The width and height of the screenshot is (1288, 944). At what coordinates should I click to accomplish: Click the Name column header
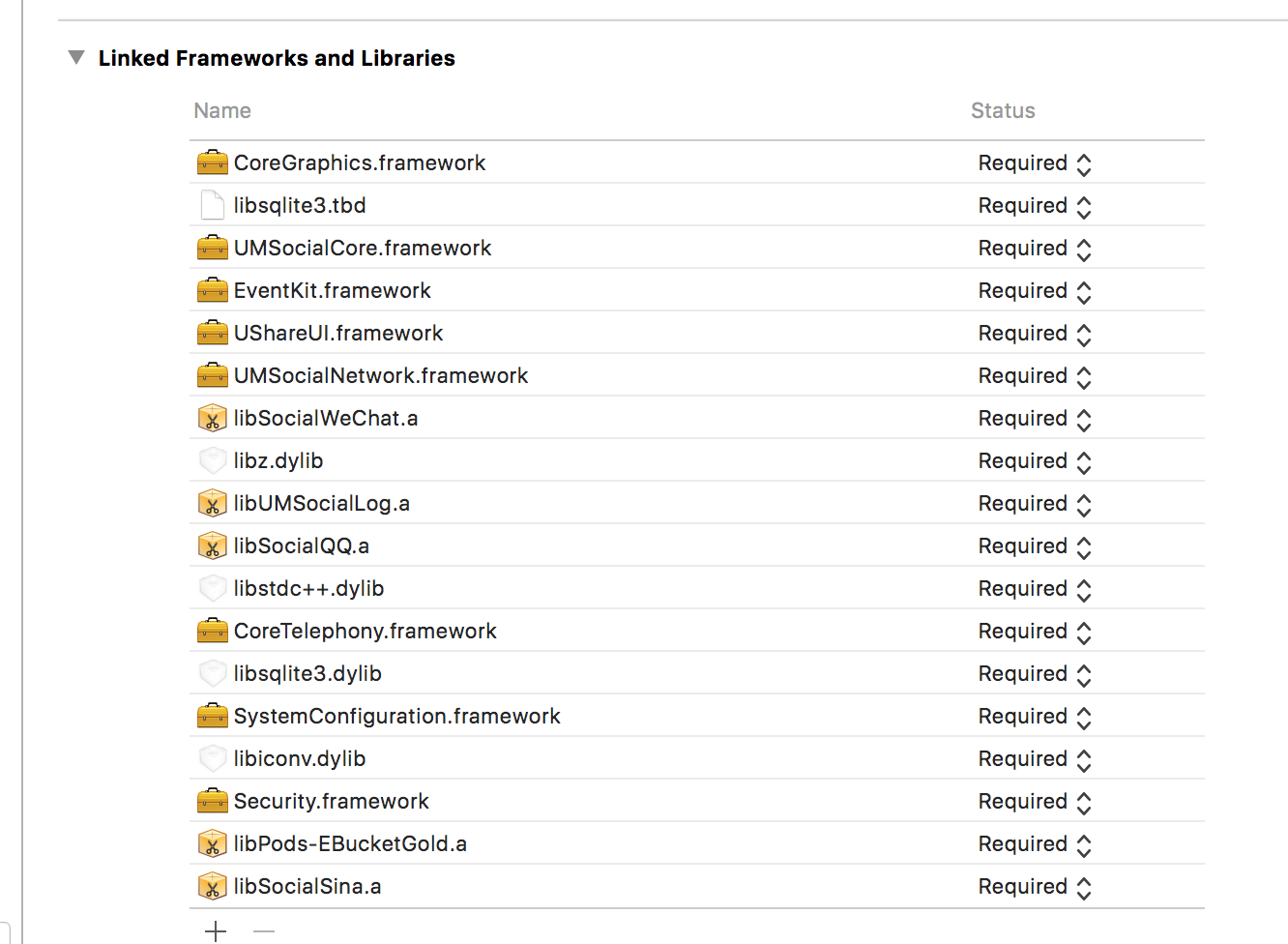point(222,110)
